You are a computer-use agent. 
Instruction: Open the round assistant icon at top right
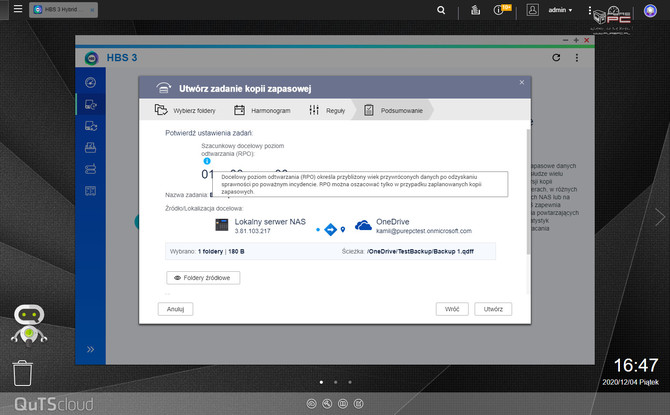click(650, 10)
